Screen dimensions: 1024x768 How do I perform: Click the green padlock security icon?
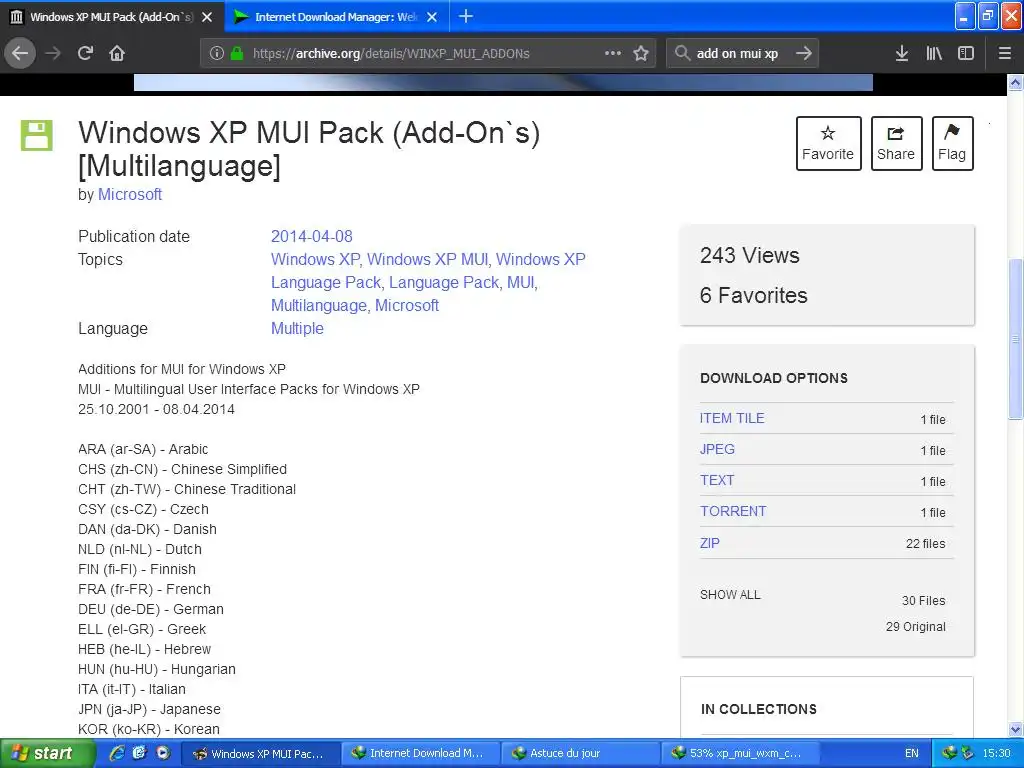[237, 54]
